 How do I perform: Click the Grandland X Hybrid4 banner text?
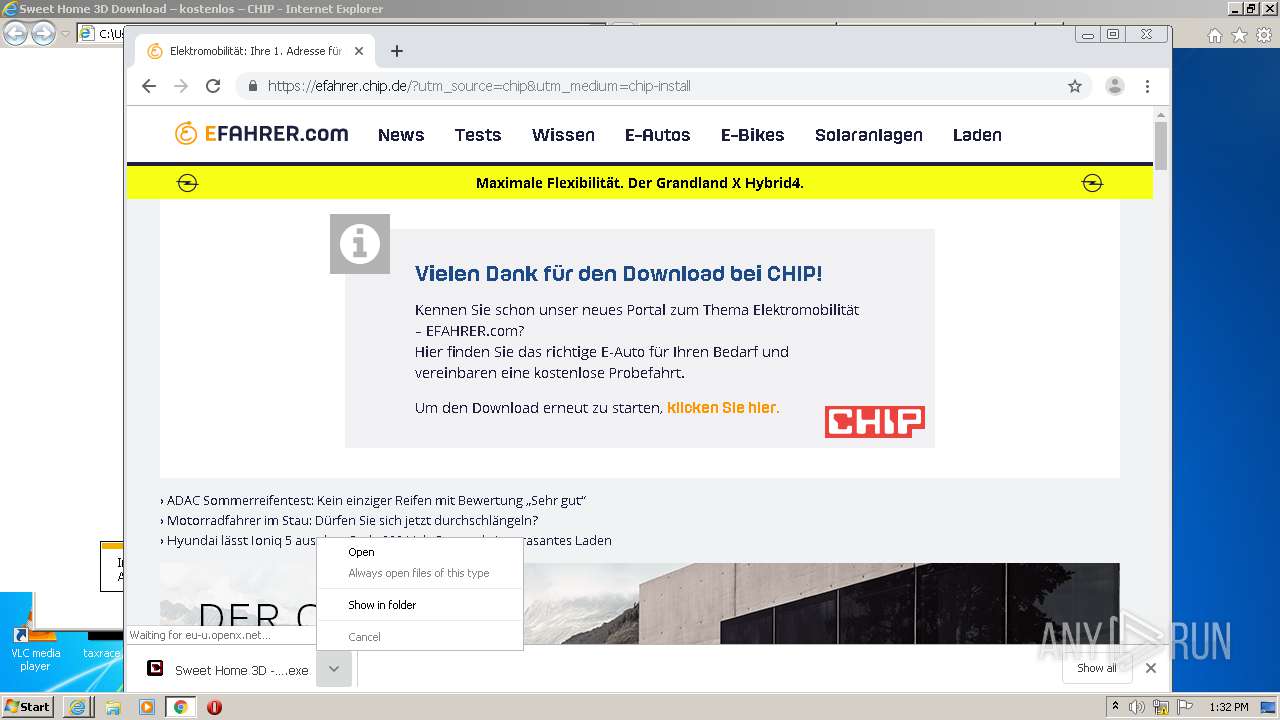(640, 183)
